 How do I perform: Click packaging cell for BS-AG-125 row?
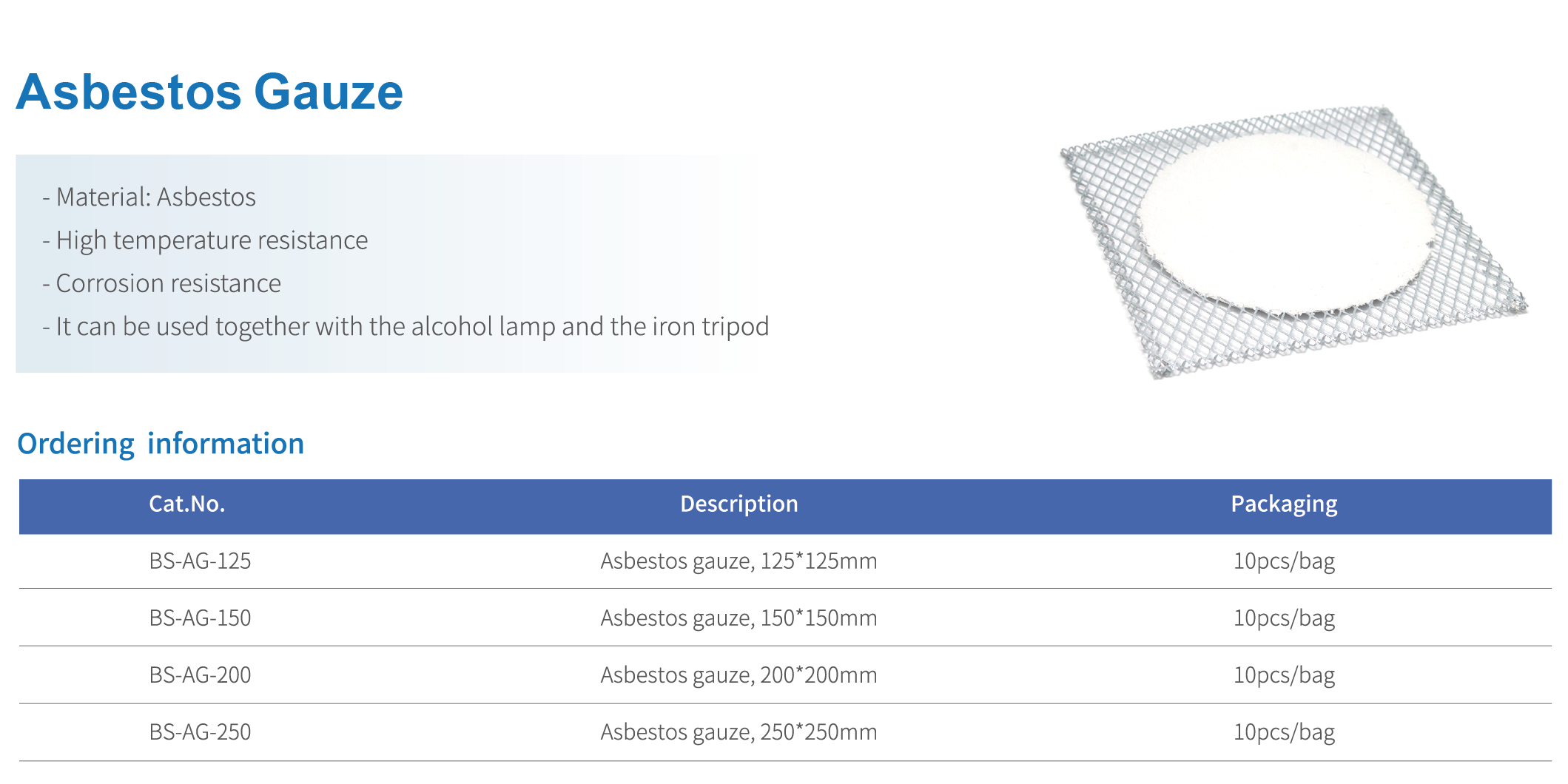tap(1284, 561)
